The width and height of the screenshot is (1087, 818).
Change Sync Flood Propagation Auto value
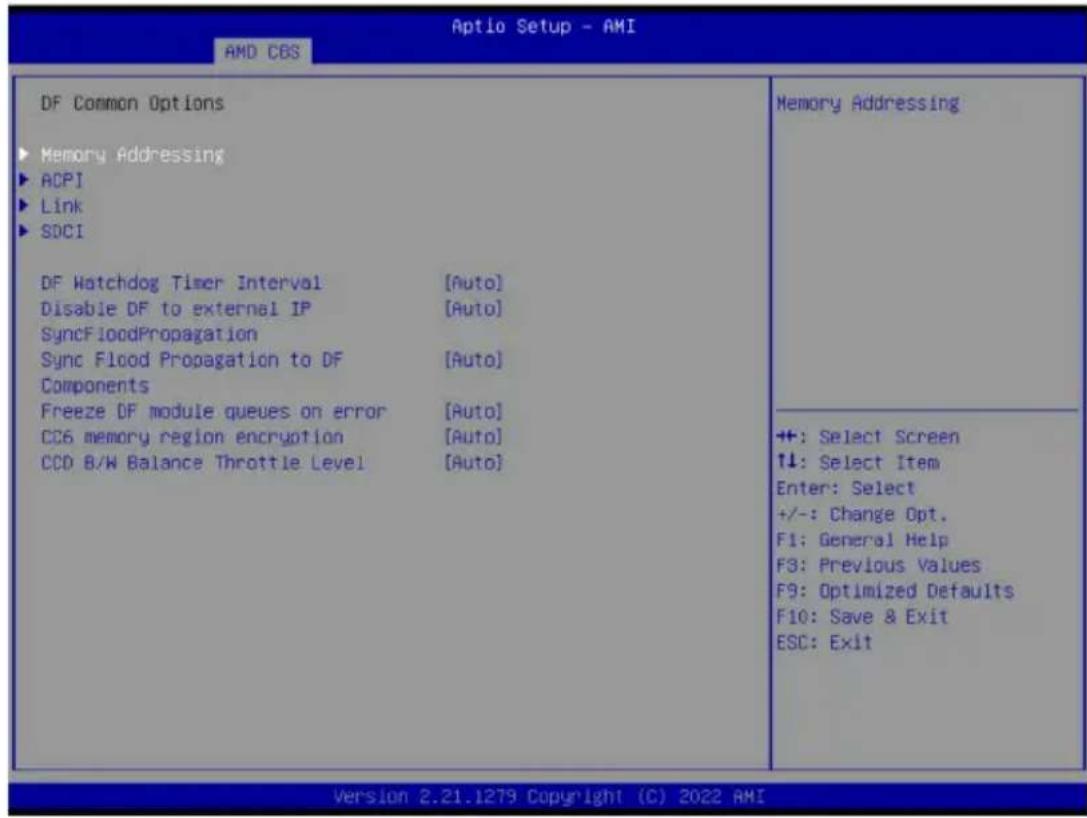[x=473, y=360]
